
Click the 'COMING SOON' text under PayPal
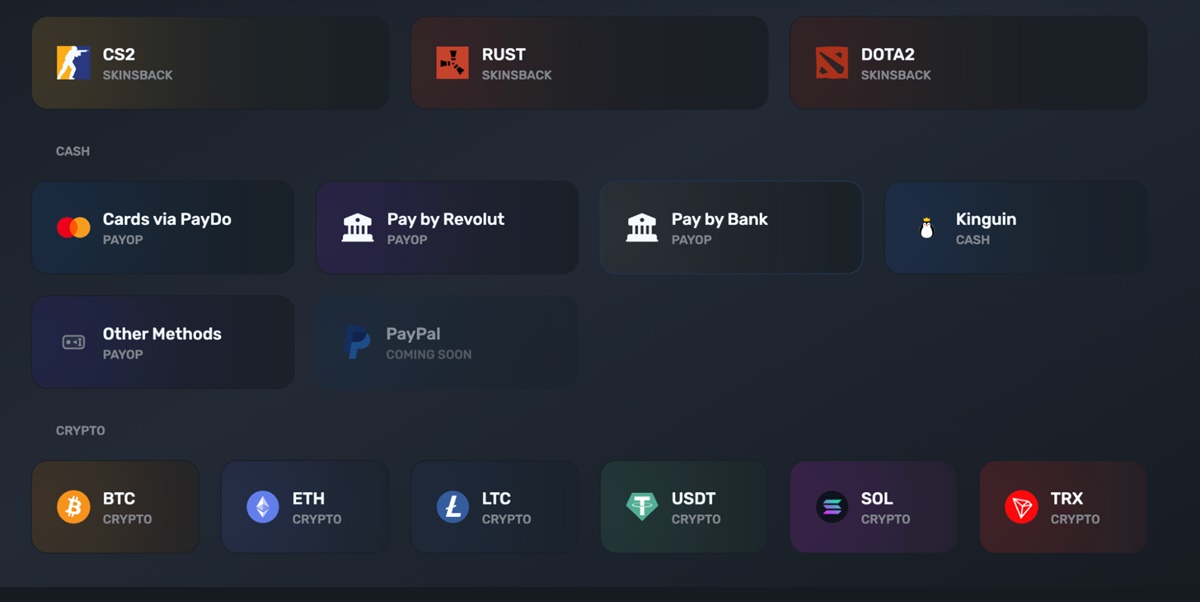click(x=429, y=354)
